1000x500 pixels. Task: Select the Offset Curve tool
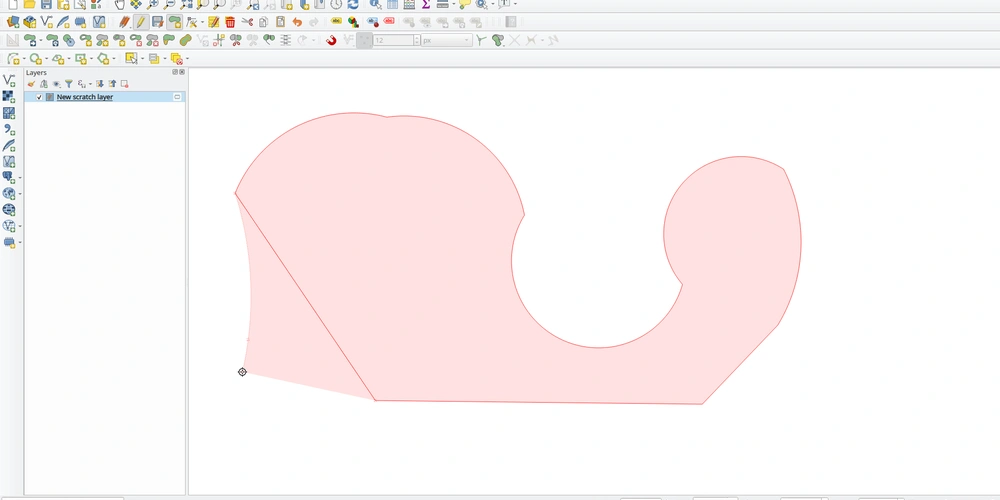point(186,40)
